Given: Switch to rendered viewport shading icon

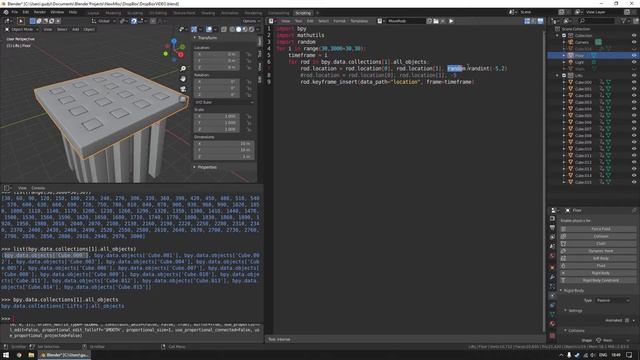Looking at the screenshot, I should coord(251,29).
